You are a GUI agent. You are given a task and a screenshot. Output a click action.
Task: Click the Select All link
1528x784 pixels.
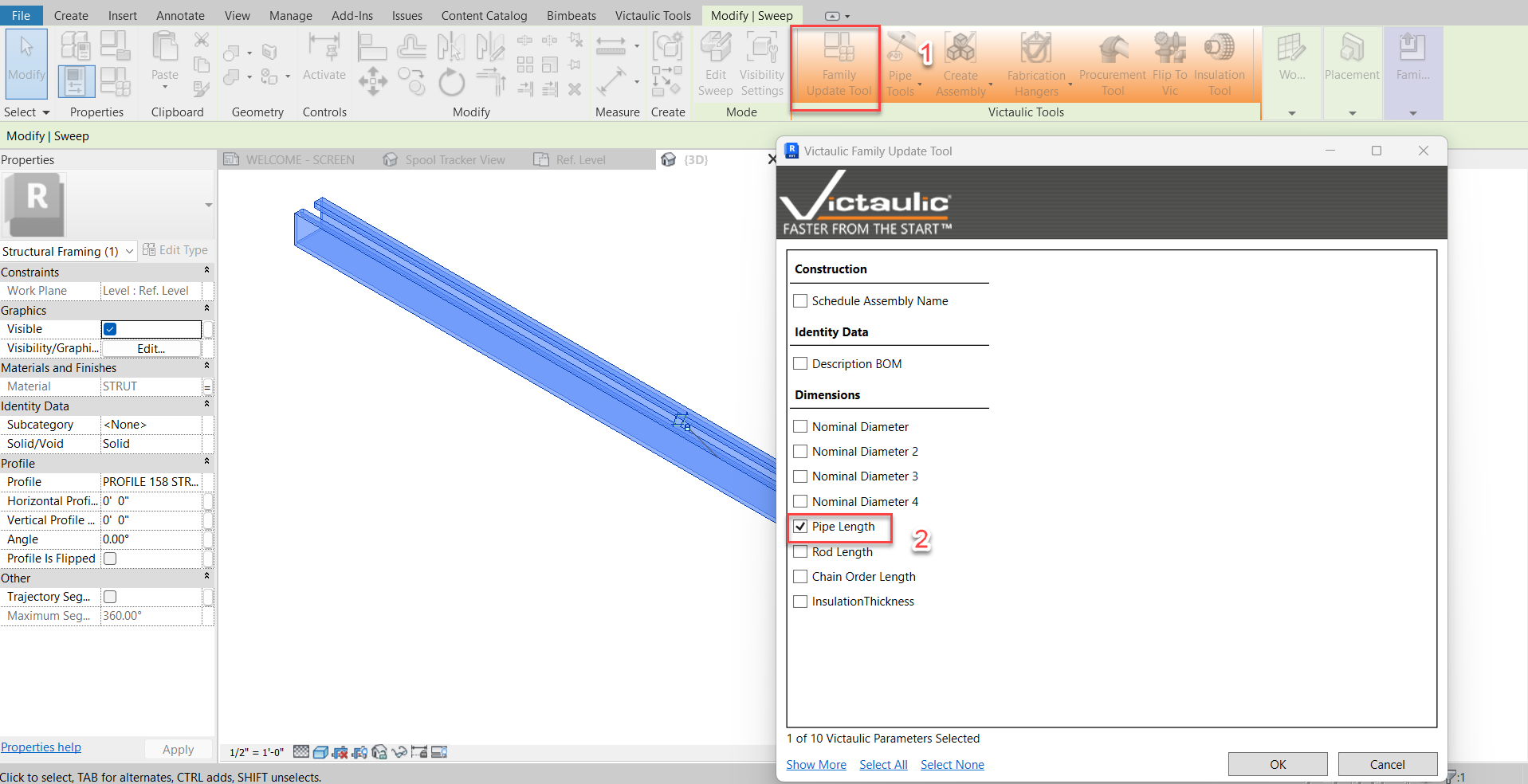tap(883, 765)
